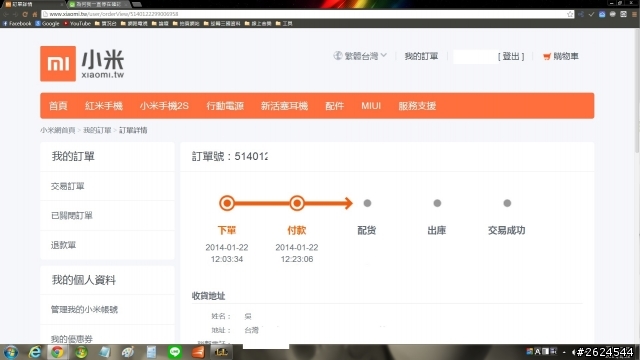Click the 付款 progress step marker
The height and width of the screenshot is (360, 640).
[297, 203]
